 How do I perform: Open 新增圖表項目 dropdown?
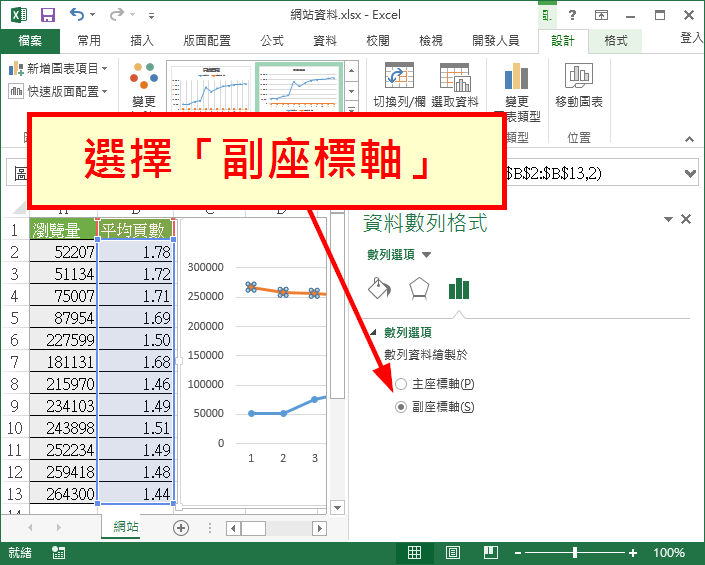point(58,69)
